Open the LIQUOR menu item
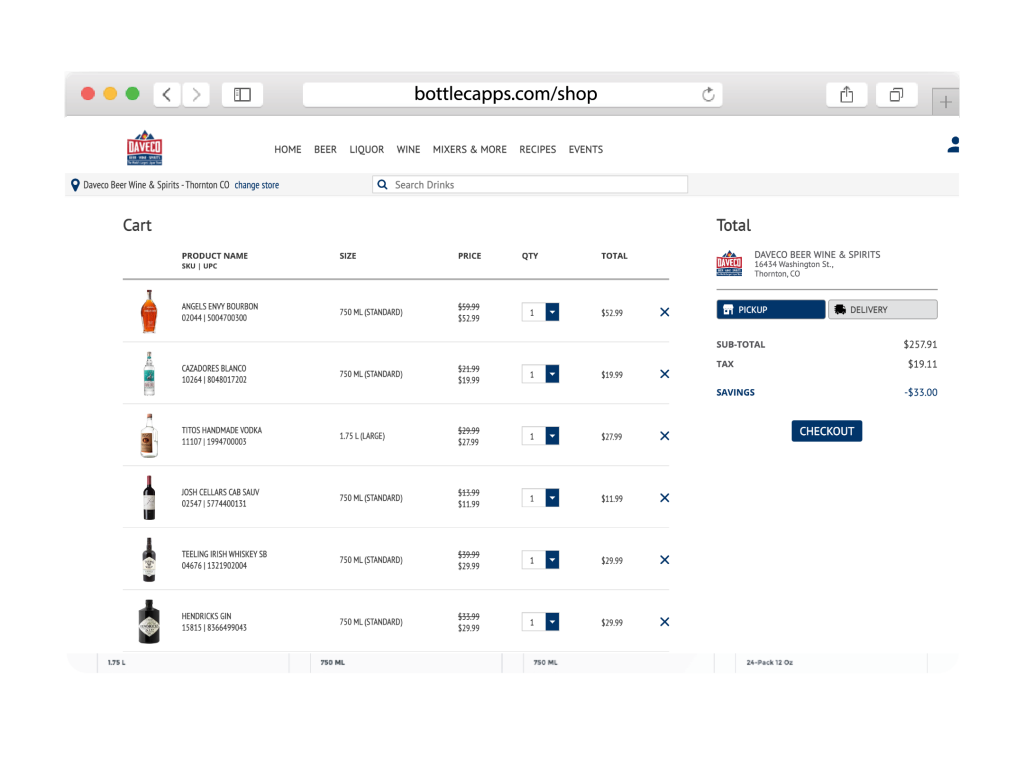 point(366,150)
